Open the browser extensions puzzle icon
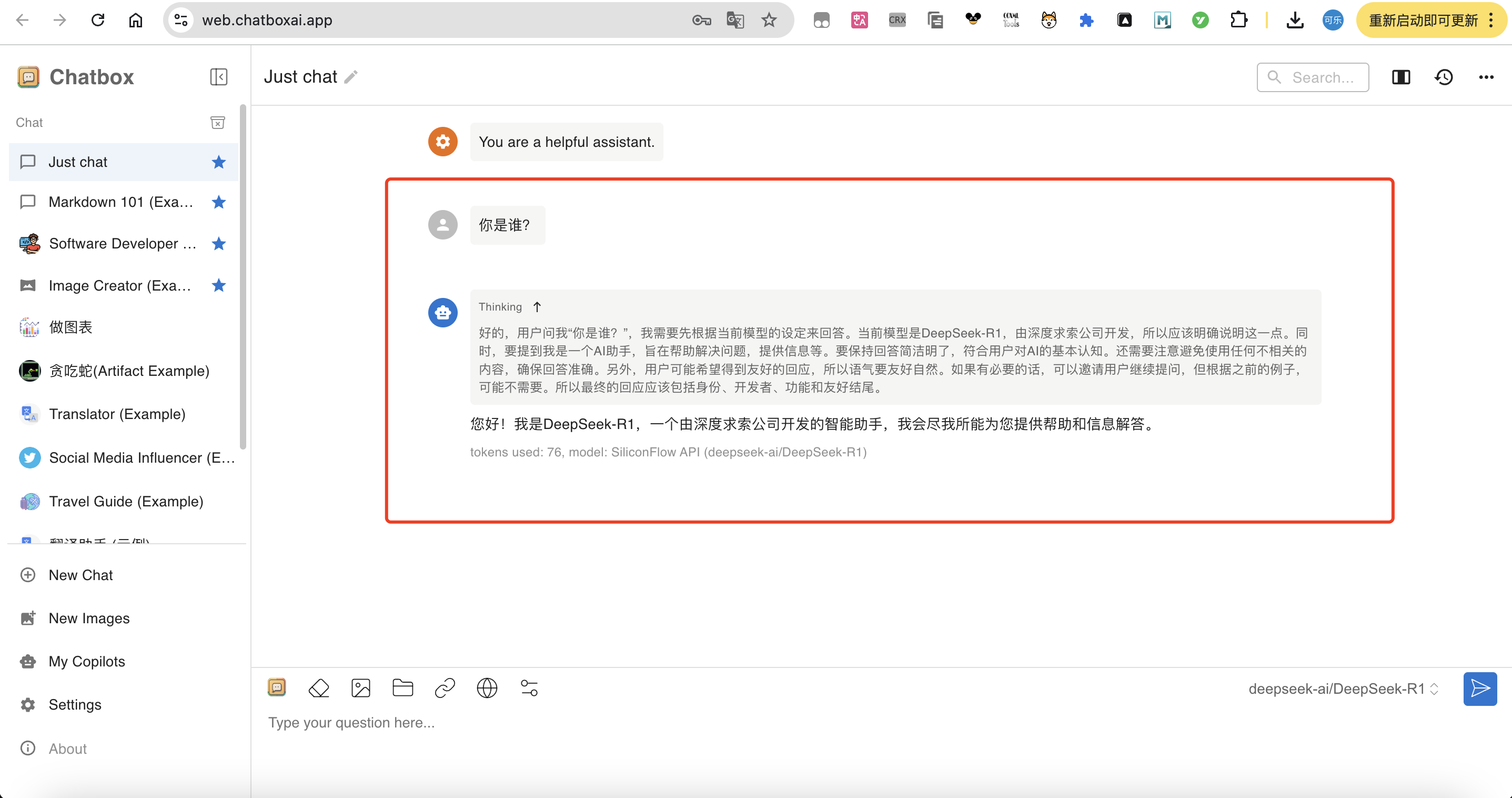The height and width of the screenshot is (798, 1512). tap(1238, 20)
